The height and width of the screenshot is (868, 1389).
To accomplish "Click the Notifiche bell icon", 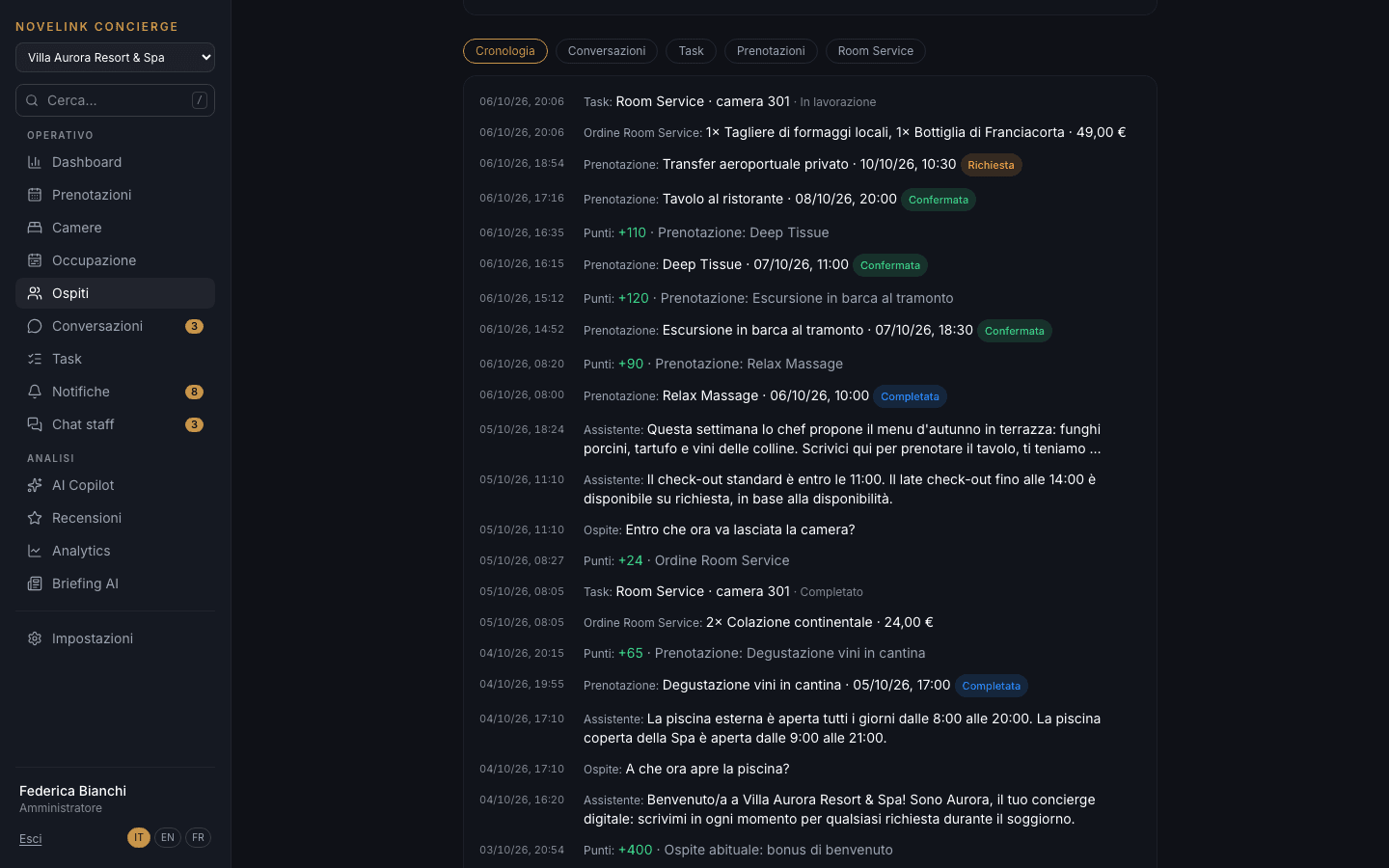I will tap(35, 392).
